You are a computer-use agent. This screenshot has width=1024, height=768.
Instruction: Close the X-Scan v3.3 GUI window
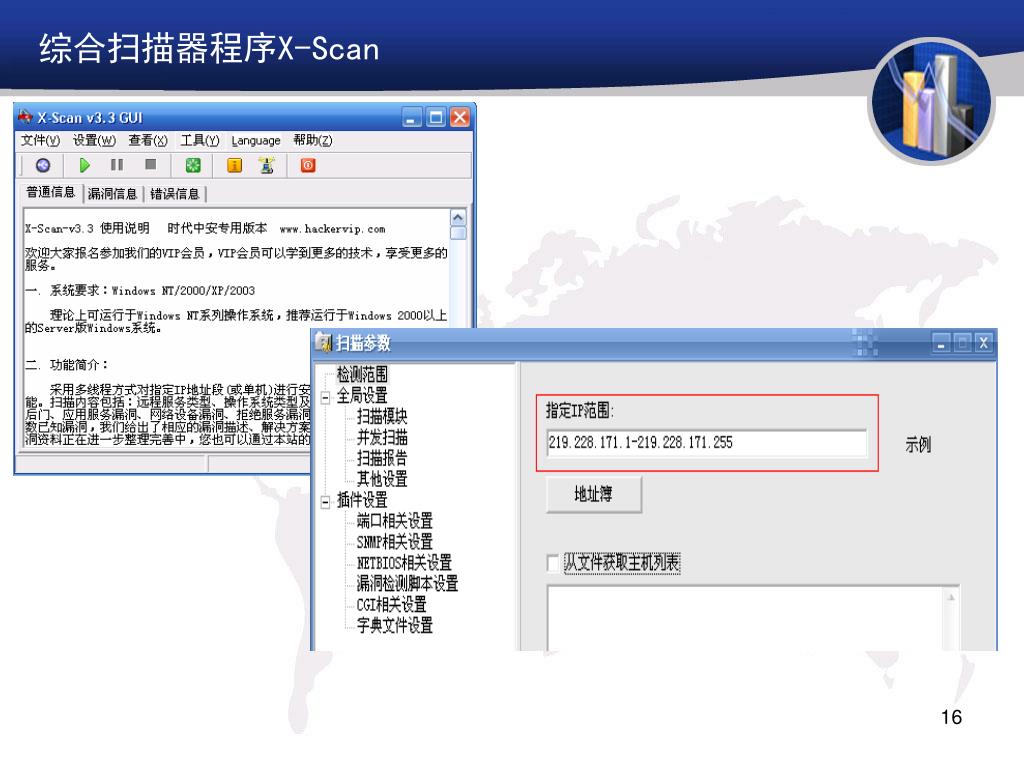click(x=460, y=118)
